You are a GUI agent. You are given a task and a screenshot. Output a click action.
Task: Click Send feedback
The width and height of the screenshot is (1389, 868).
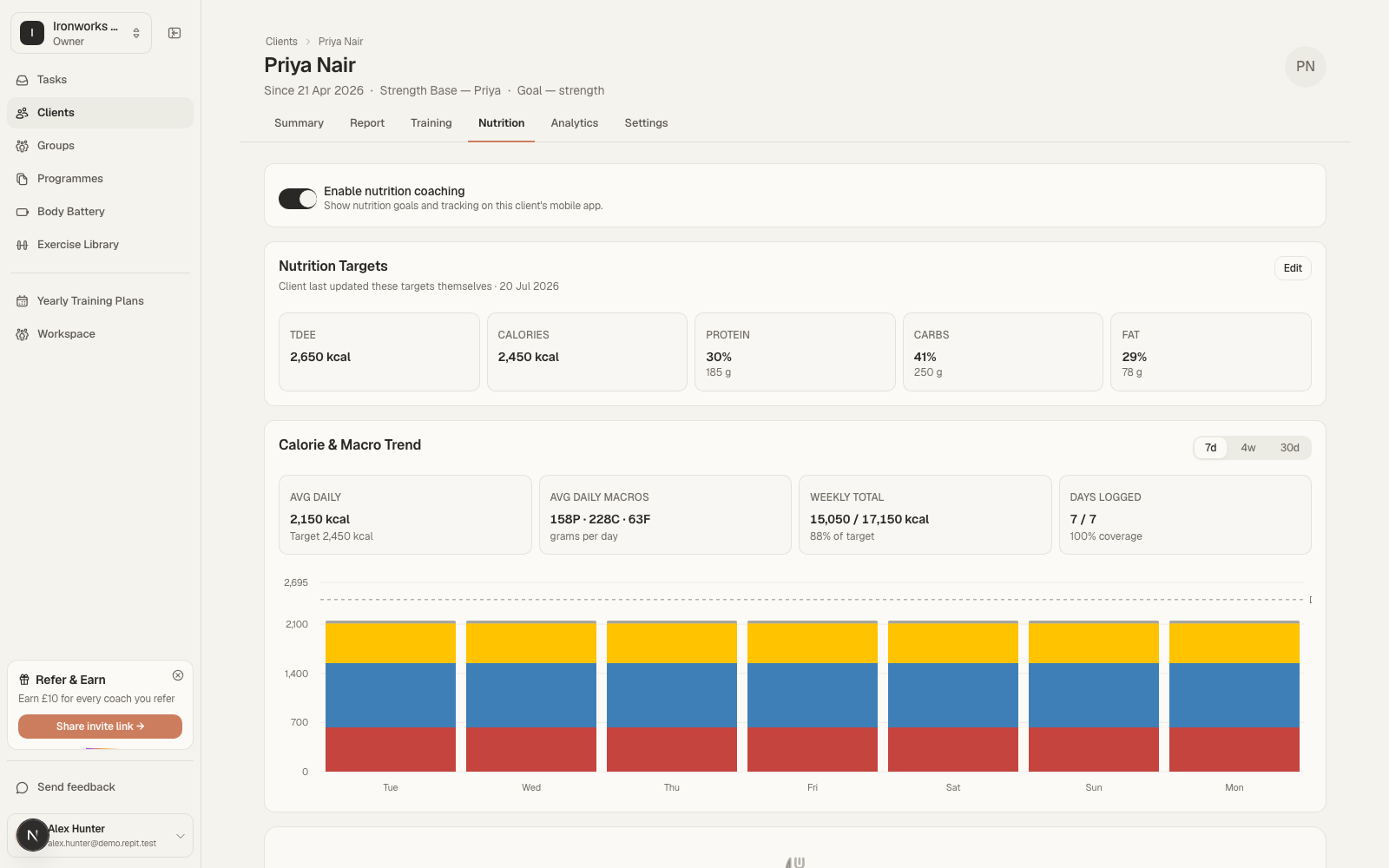pyautogui.click(x=100, y=787)
